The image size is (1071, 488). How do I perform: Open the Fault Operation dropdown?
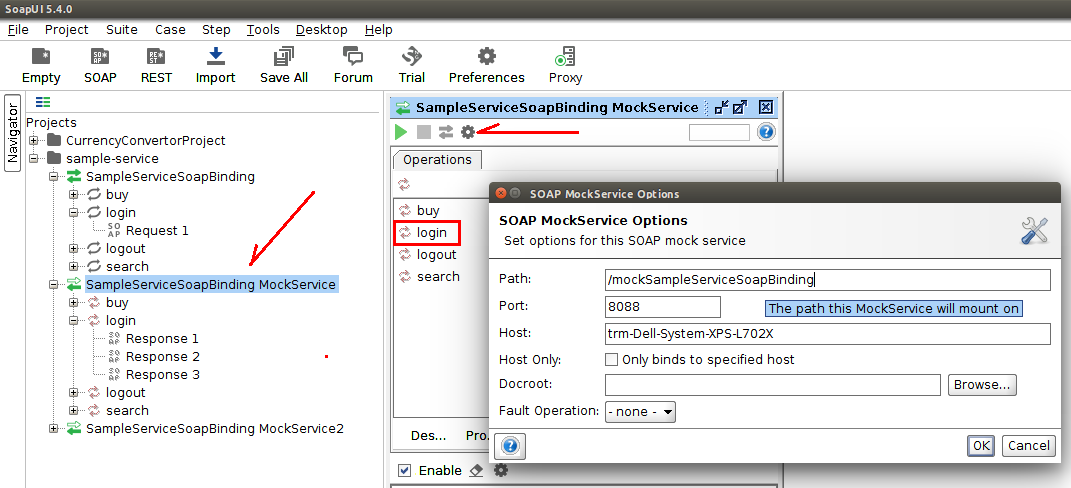[641, 411]
